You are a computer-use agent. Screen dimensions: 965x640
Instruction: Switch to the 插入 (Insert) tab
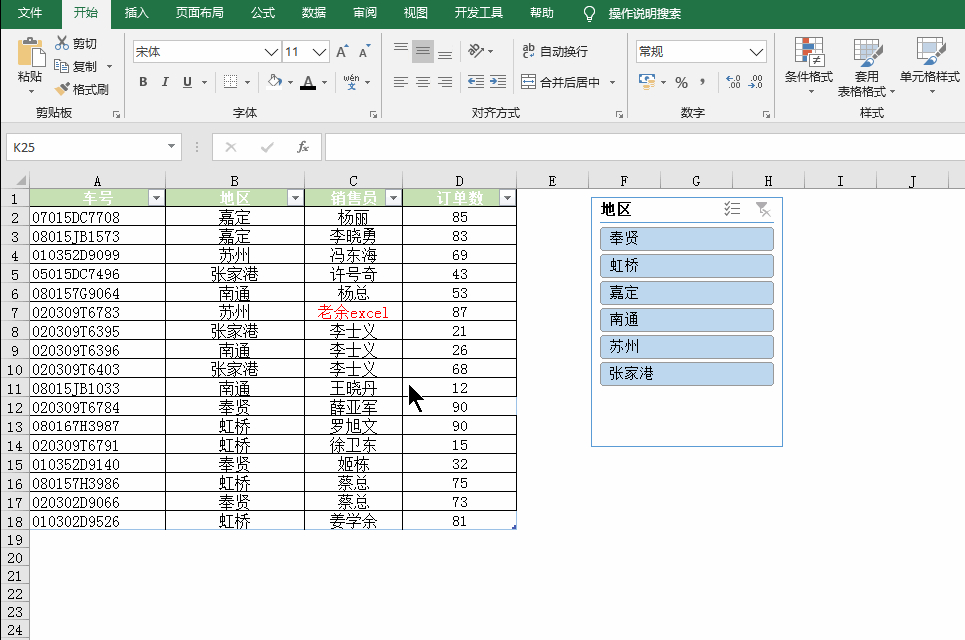tap(137, 13)
